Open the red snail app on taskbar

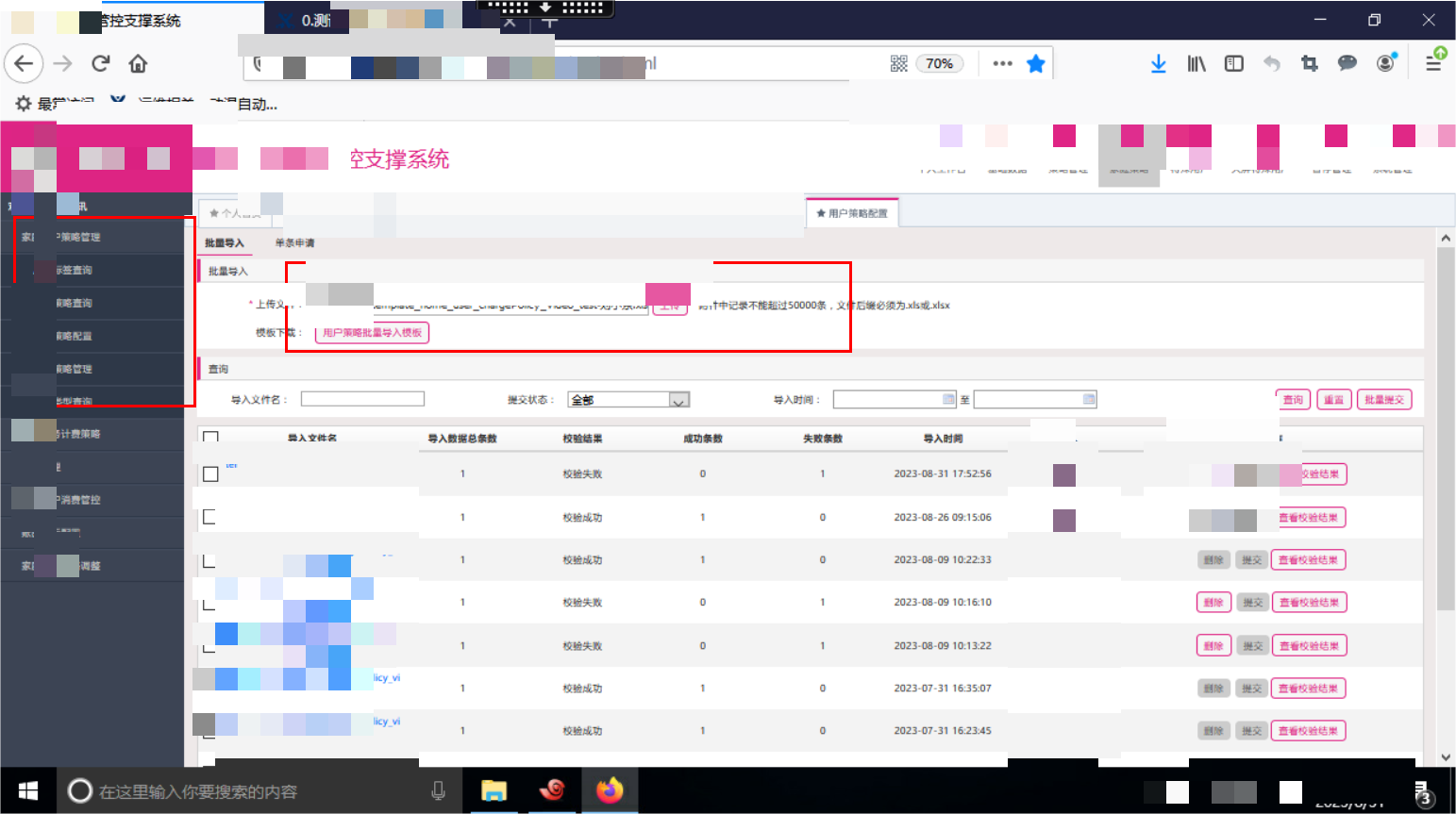(x=552, y=790)
